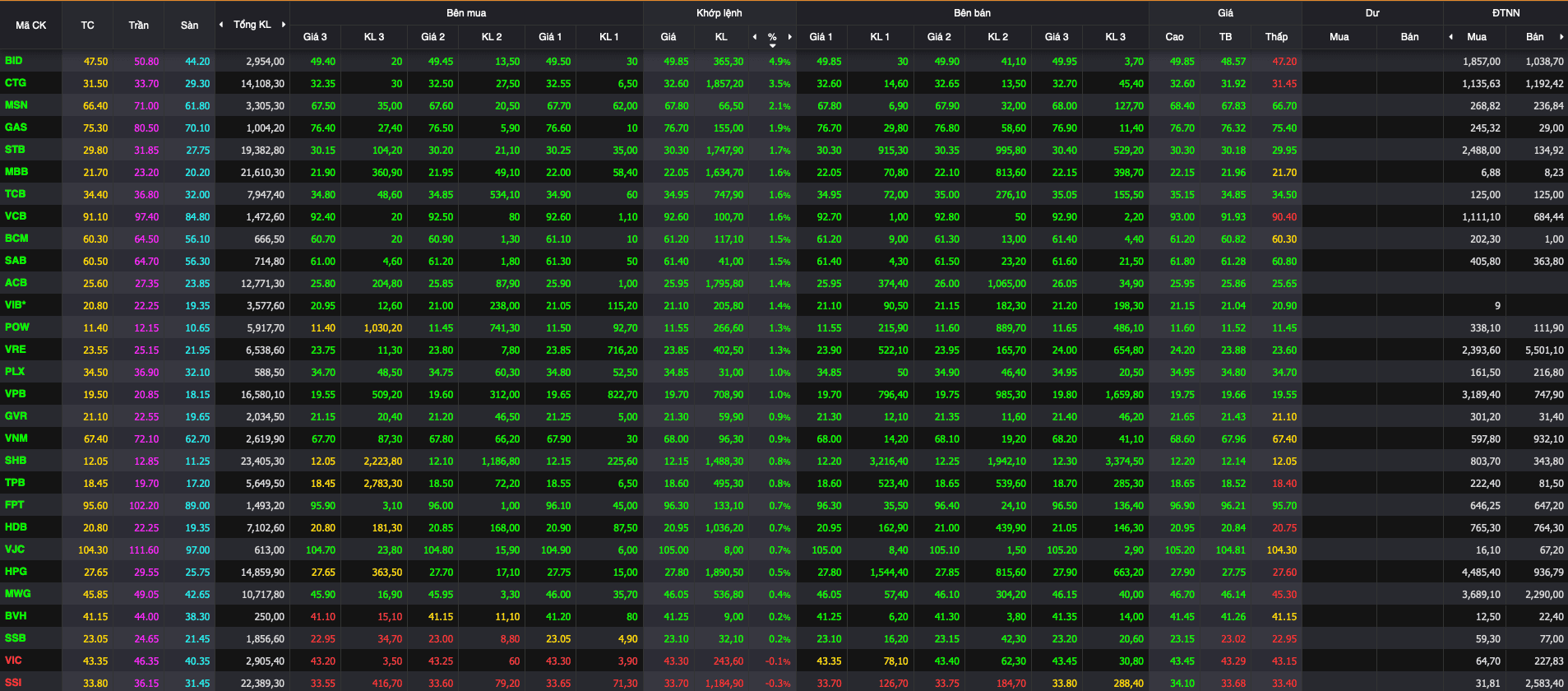The width and height of the screenshot is (1568, 691).
Task: Open the BID stock ticker
Action: pos(14,61)
